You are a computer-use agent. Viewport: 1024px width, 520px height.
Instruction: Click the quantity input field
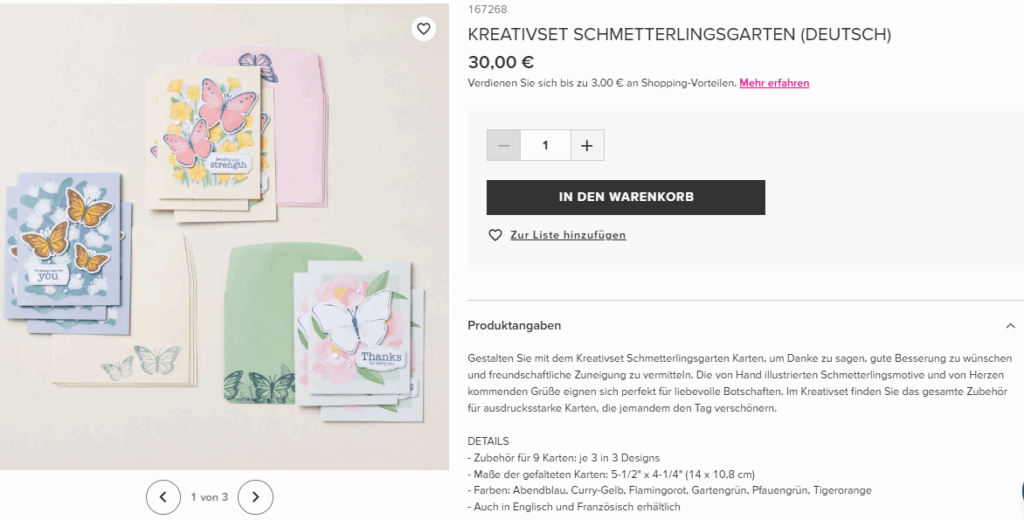545,145
